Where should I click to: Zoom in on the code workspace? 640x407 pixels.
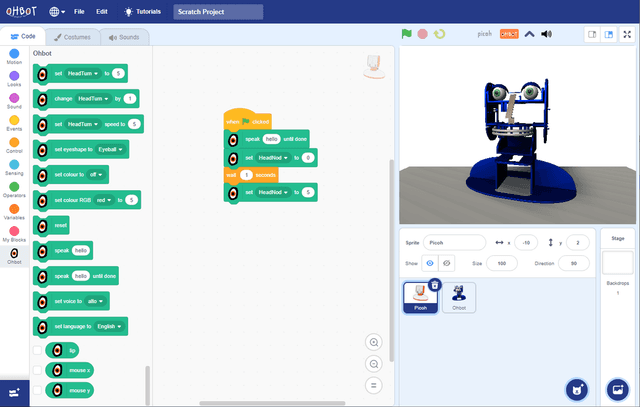click(374, 342)
